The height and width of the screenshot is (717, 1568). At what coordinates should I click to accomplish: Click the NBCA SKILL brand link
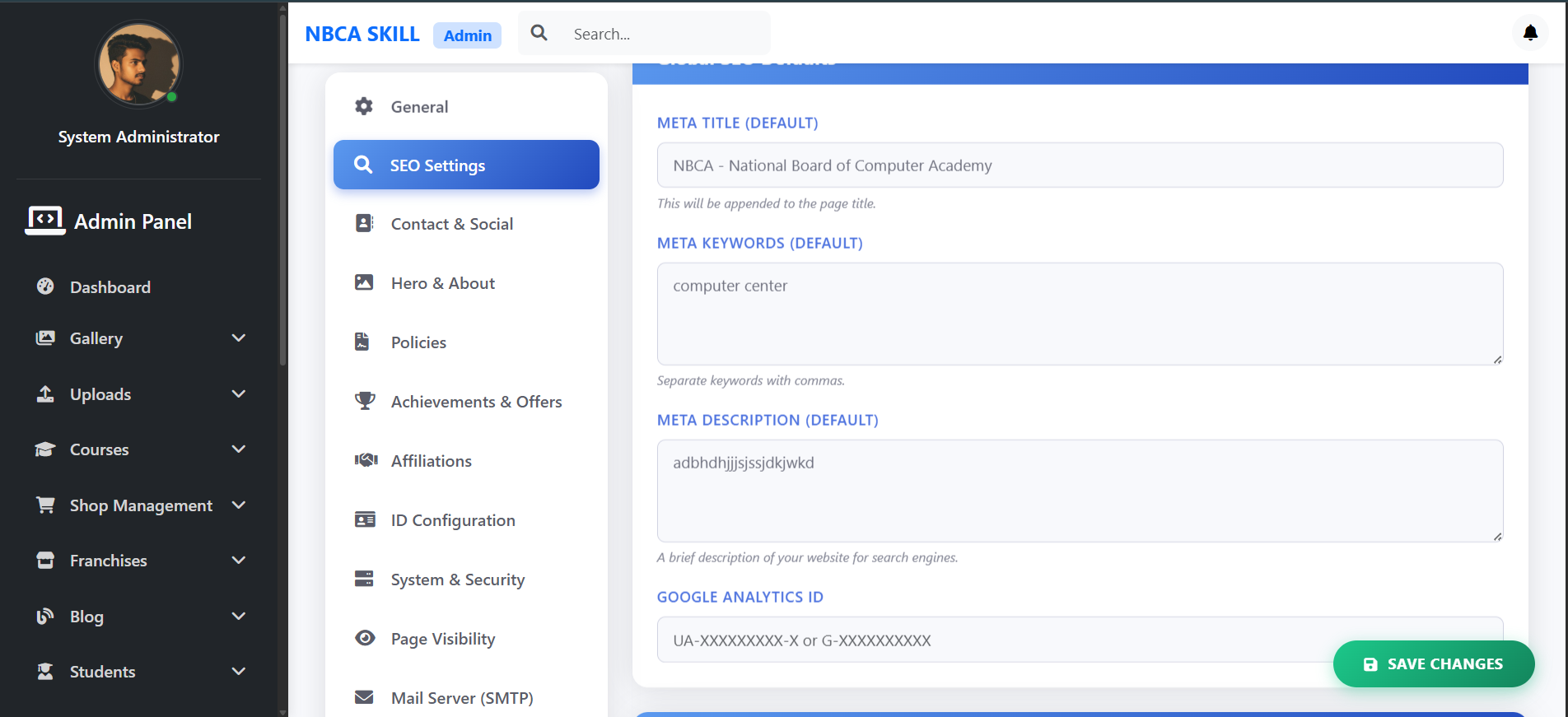coord(362,35)
